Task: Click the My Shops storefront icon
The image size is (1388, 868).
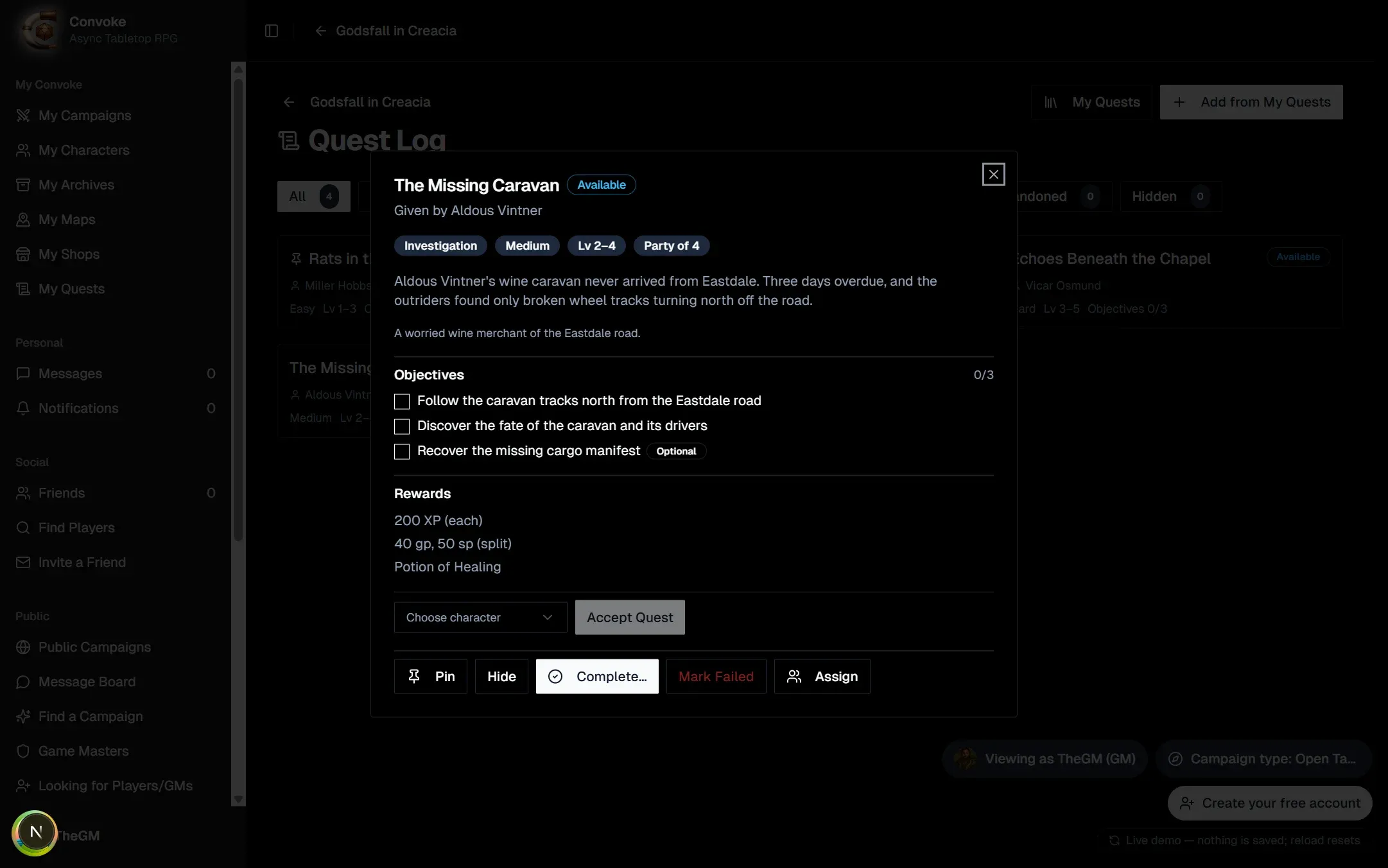Action: (23, 254)
